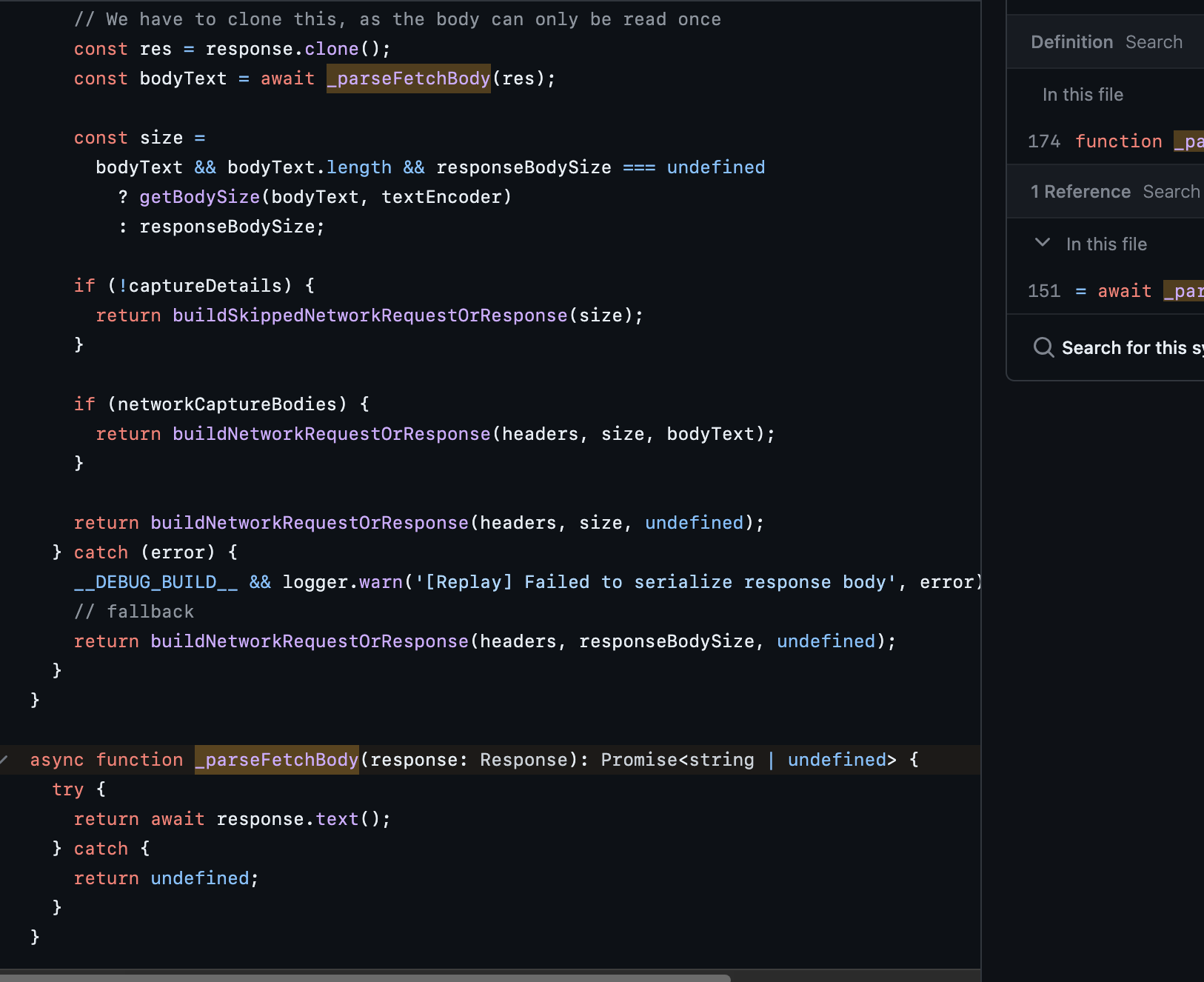
Task: Expand the 1 Reference section header
Action: 1080,191
